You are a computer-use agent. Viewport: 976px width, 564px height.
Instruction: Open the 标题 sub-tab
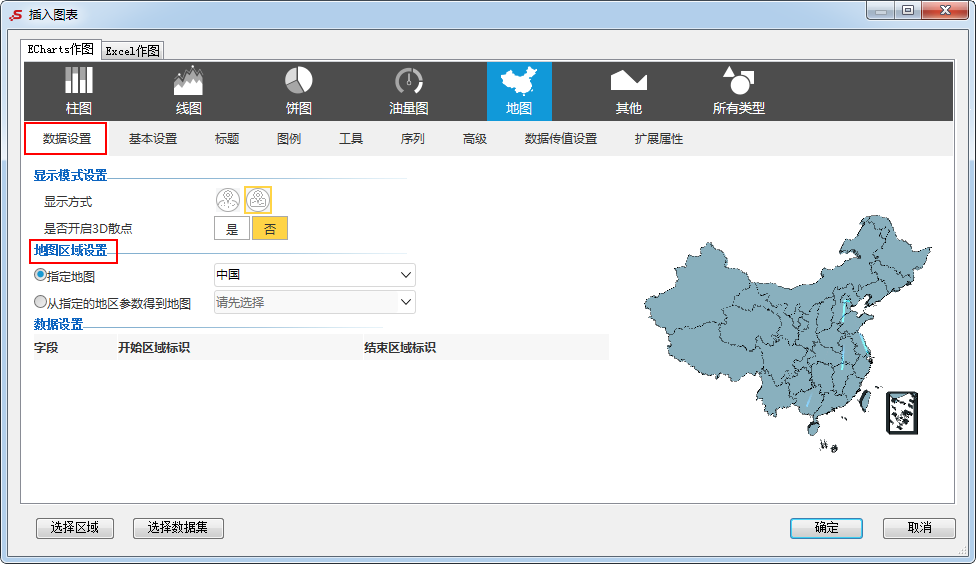[227, 139]
